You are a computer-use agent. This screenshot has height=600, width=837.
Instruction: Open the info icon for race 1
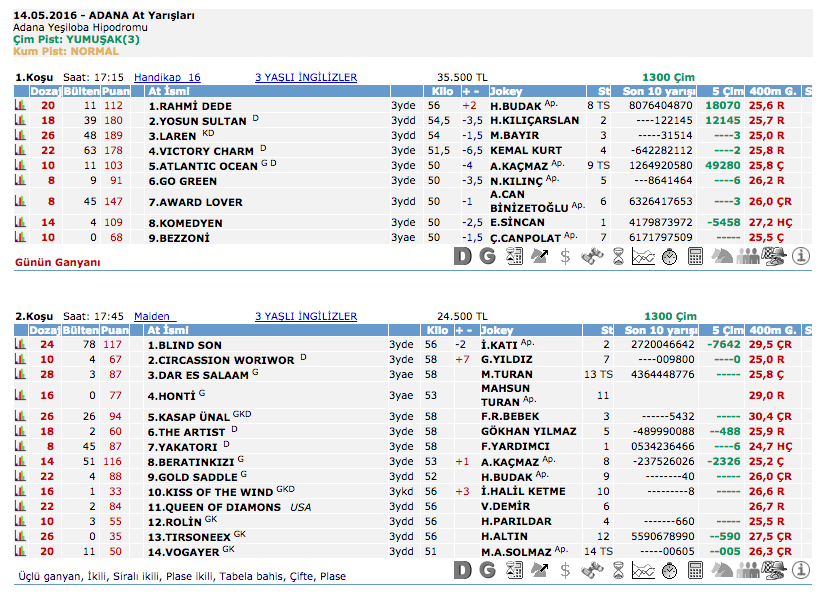(800, 256)
